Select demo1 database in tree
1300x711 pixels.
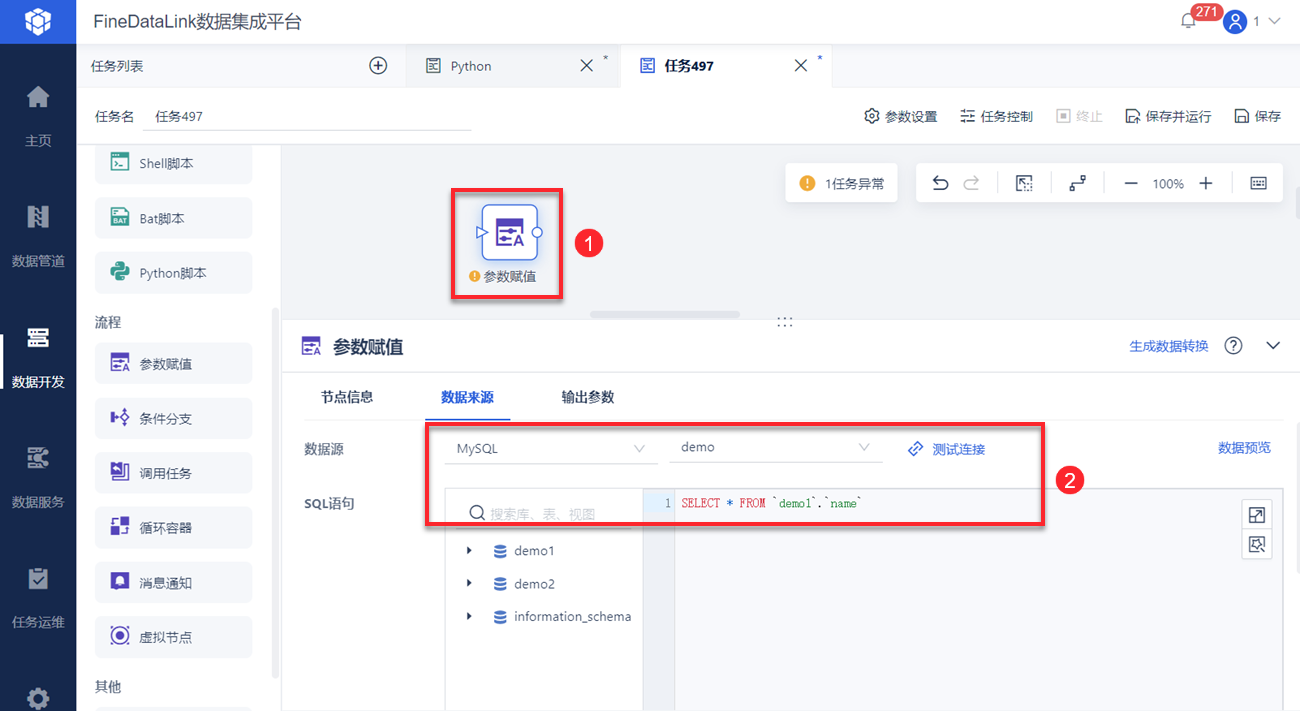pyautogui.click(x=534, y=551)
